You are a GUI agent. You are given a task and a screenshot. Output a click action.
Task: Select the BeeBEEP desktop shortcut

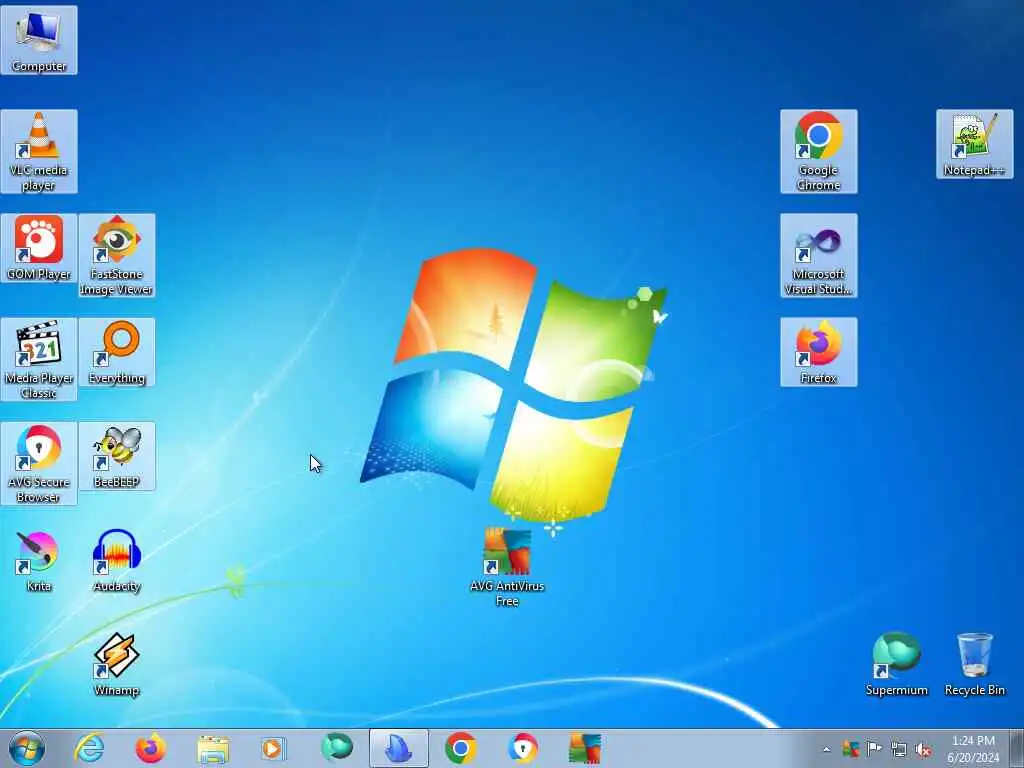tap(117, 456)
